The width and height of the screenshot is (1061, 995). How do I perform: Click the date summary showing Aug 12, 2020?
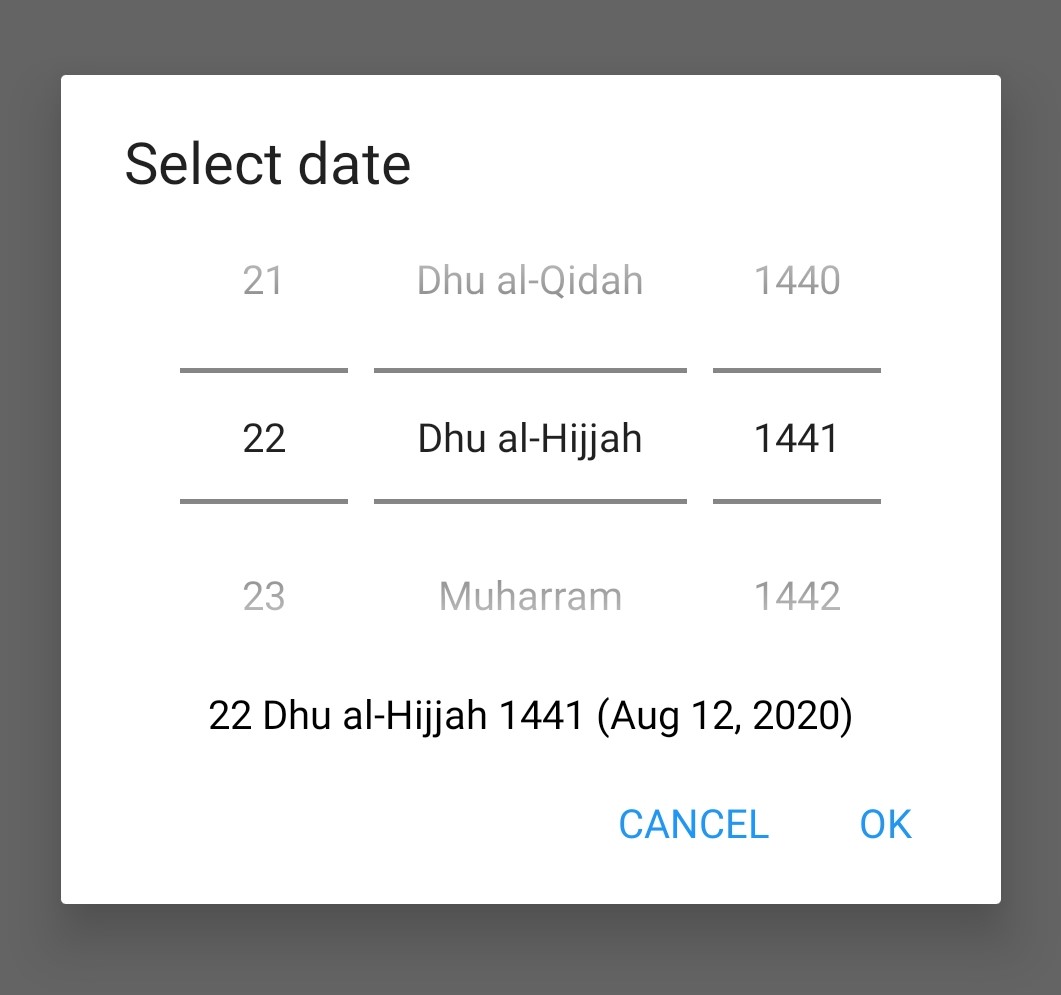(x=530, y=716)
